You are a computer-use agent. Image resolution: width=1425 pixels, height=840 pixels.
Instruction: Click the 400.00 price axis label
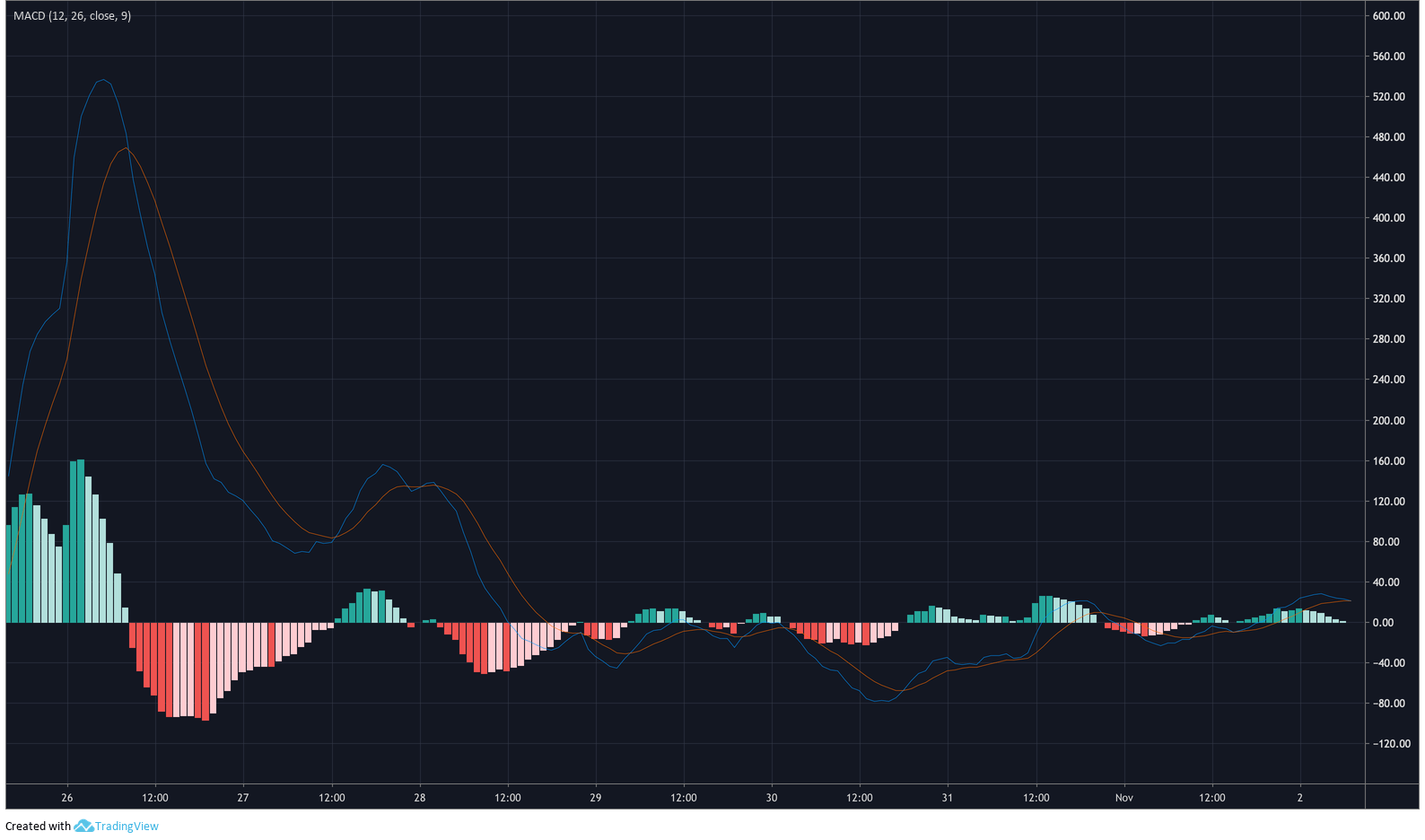coord(1388,218)
